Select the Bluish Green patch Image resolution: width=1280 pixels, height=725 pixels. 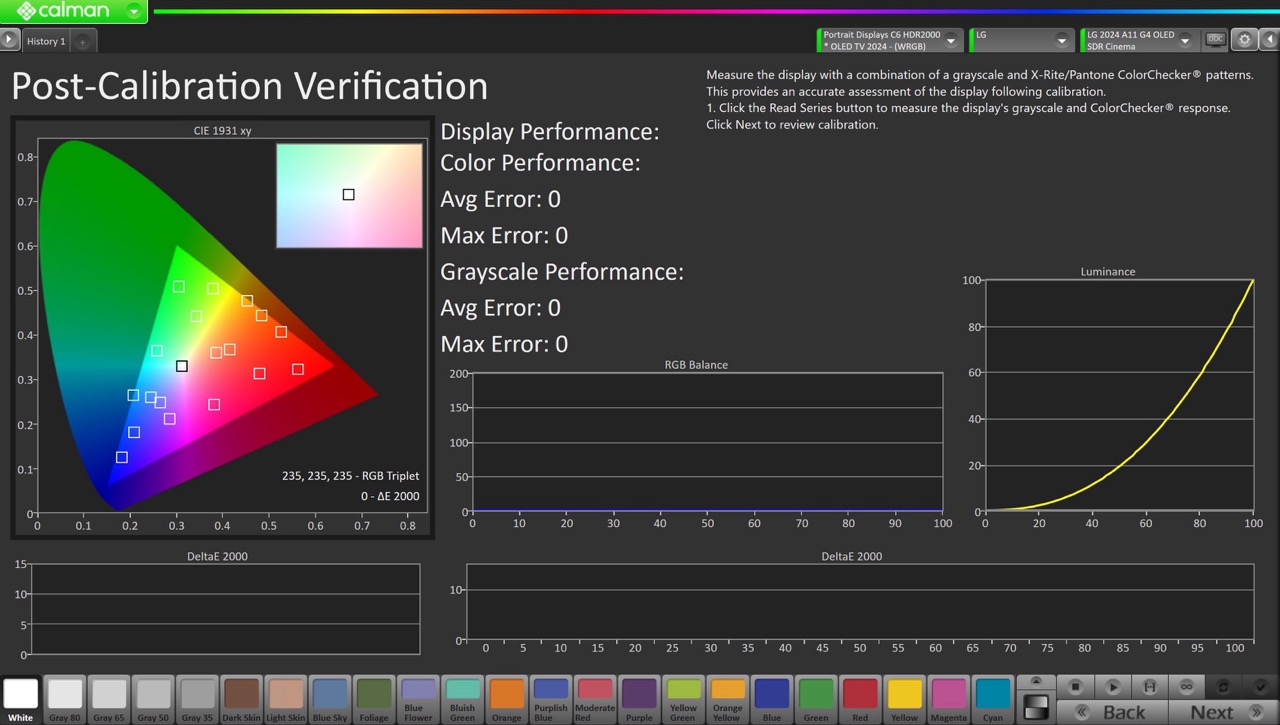coord(462,699)
